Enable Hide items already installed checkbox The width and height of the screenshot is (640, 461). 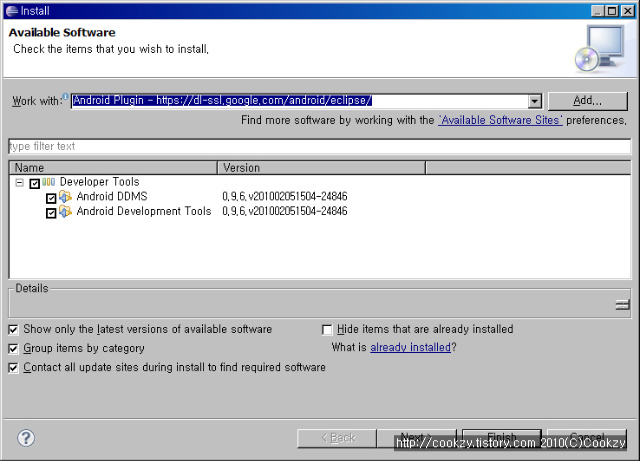327,330
